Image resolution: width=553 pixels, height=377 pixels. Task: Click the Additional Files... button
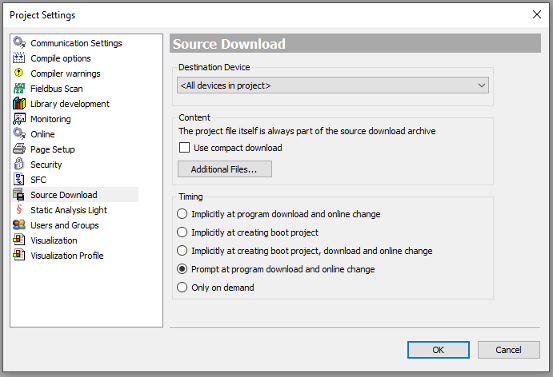pyautogui.click(x=225, y=169)
